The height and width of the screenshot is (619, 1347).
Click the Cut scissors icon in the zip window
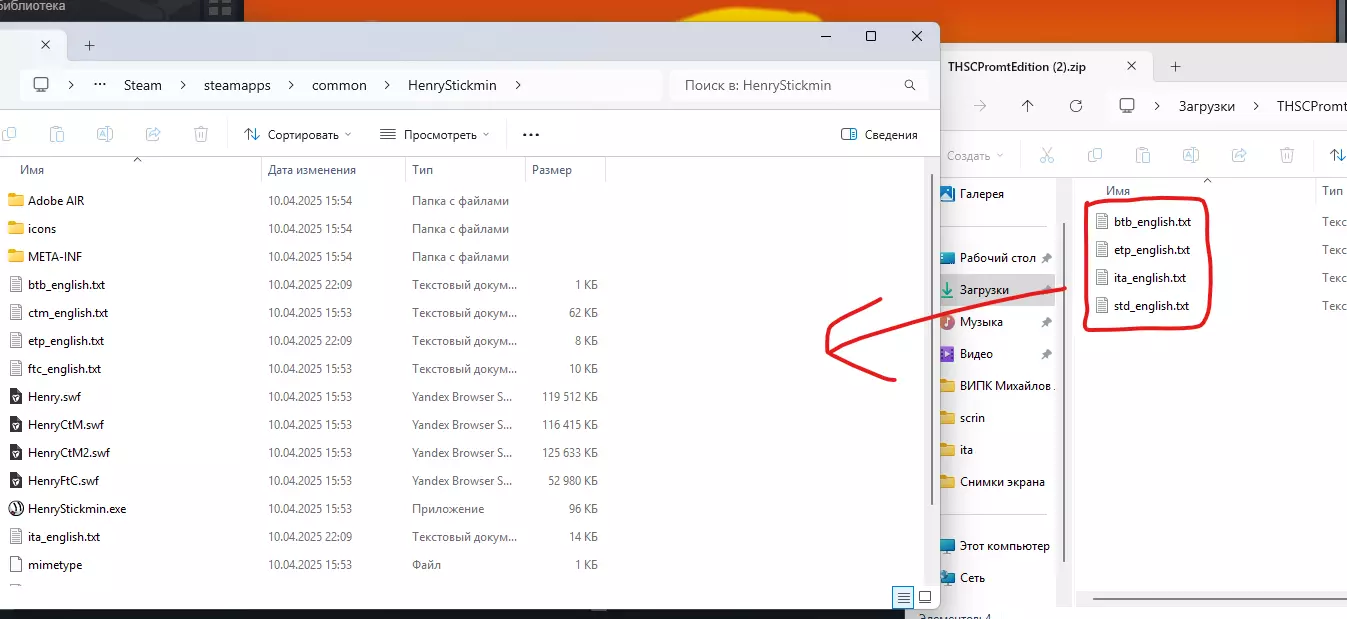point(1047,155)
